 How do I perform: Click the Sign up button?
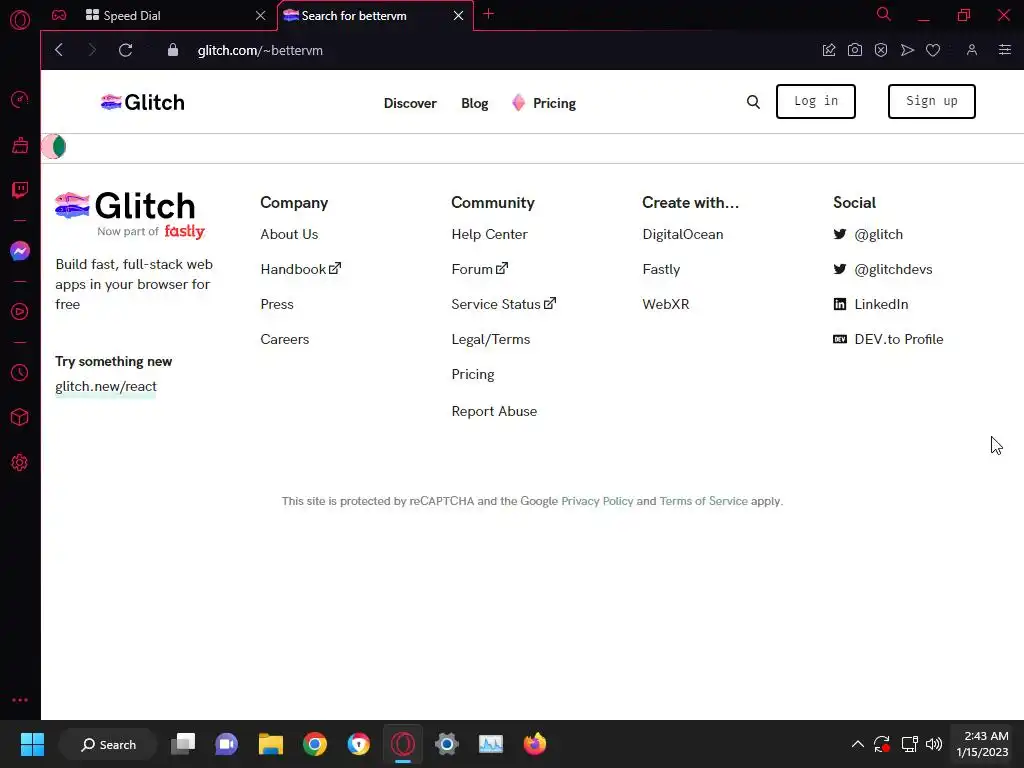[931, 101]
